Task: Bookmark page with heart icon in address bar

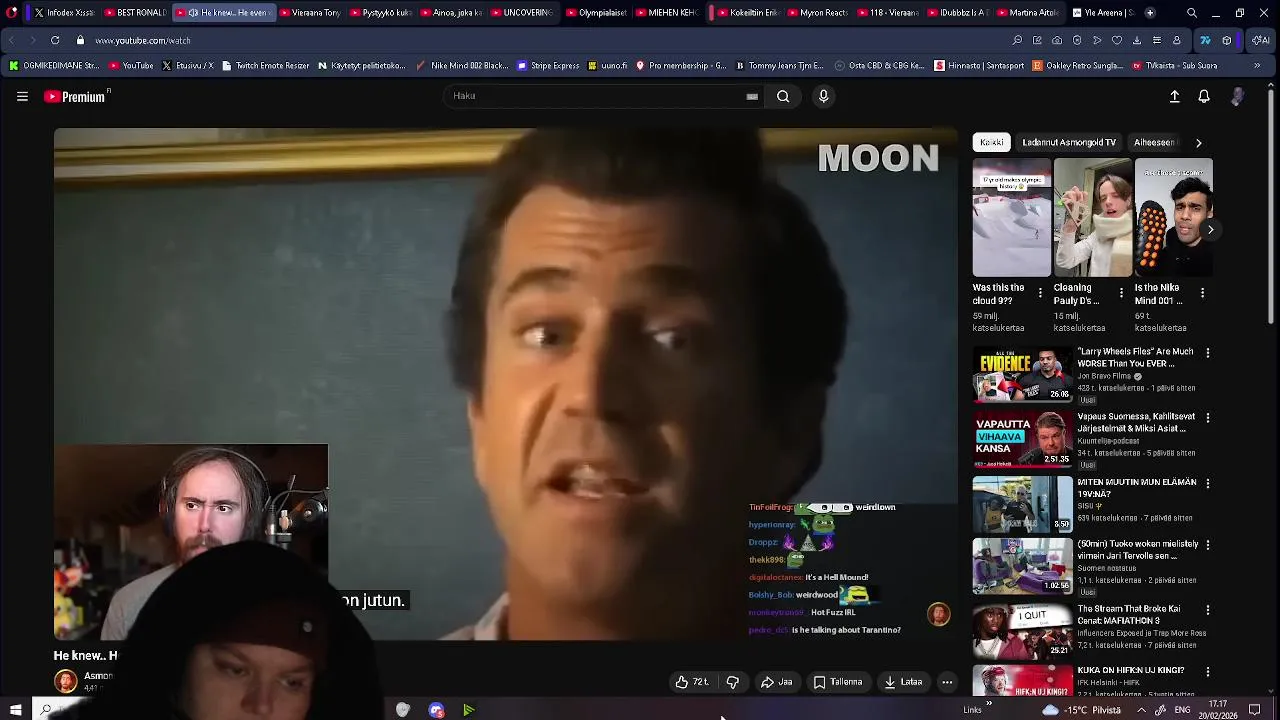Action: [1116, 40]
